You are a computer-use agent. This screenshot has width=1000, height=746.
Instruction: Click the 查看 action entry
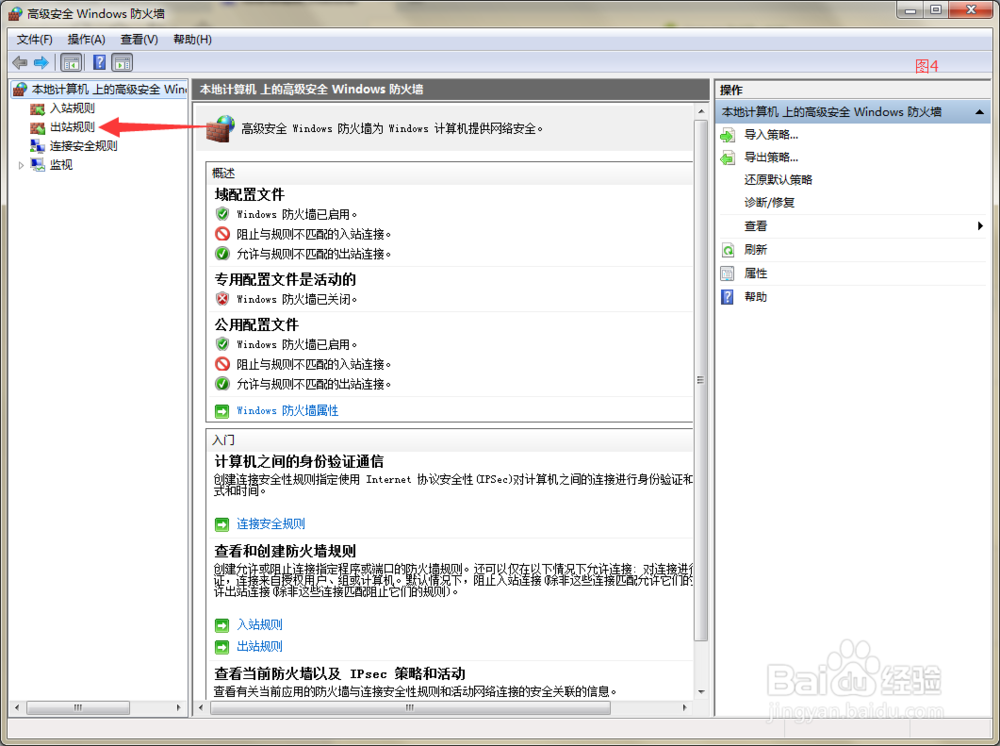pyautogui.click(x=756, y=226)
